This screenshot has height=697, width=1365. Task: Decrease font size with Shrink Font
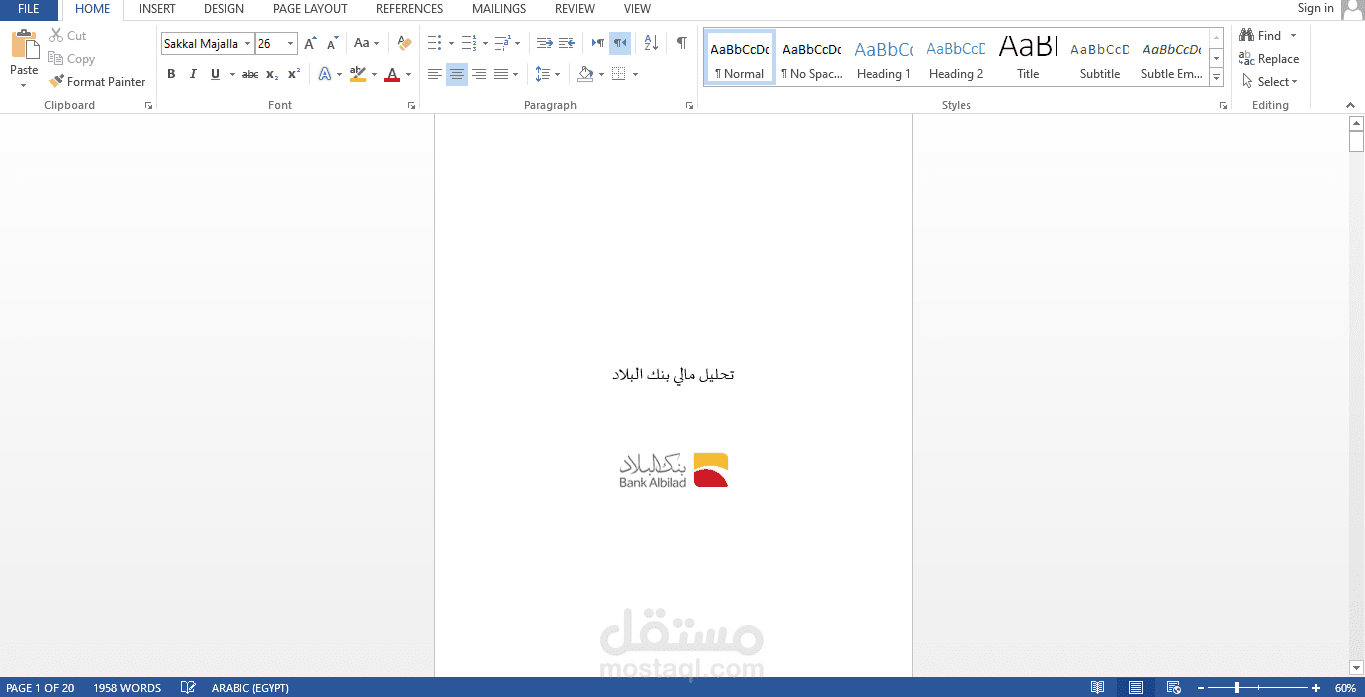click(x=332, y=43)
